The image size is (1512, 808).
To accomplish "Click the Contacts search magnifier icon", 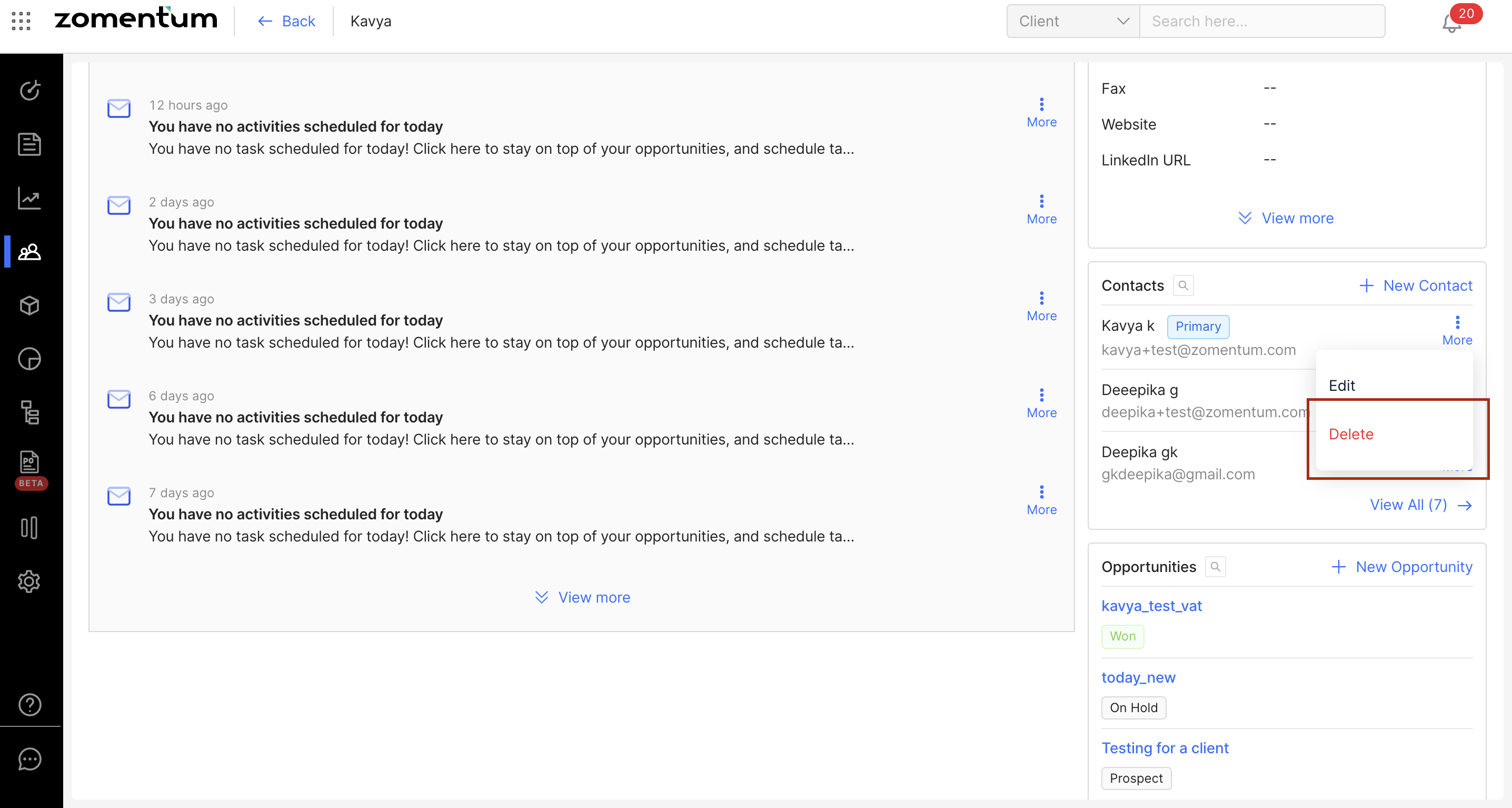I will pyautogui.click(x=1183, y=285).
